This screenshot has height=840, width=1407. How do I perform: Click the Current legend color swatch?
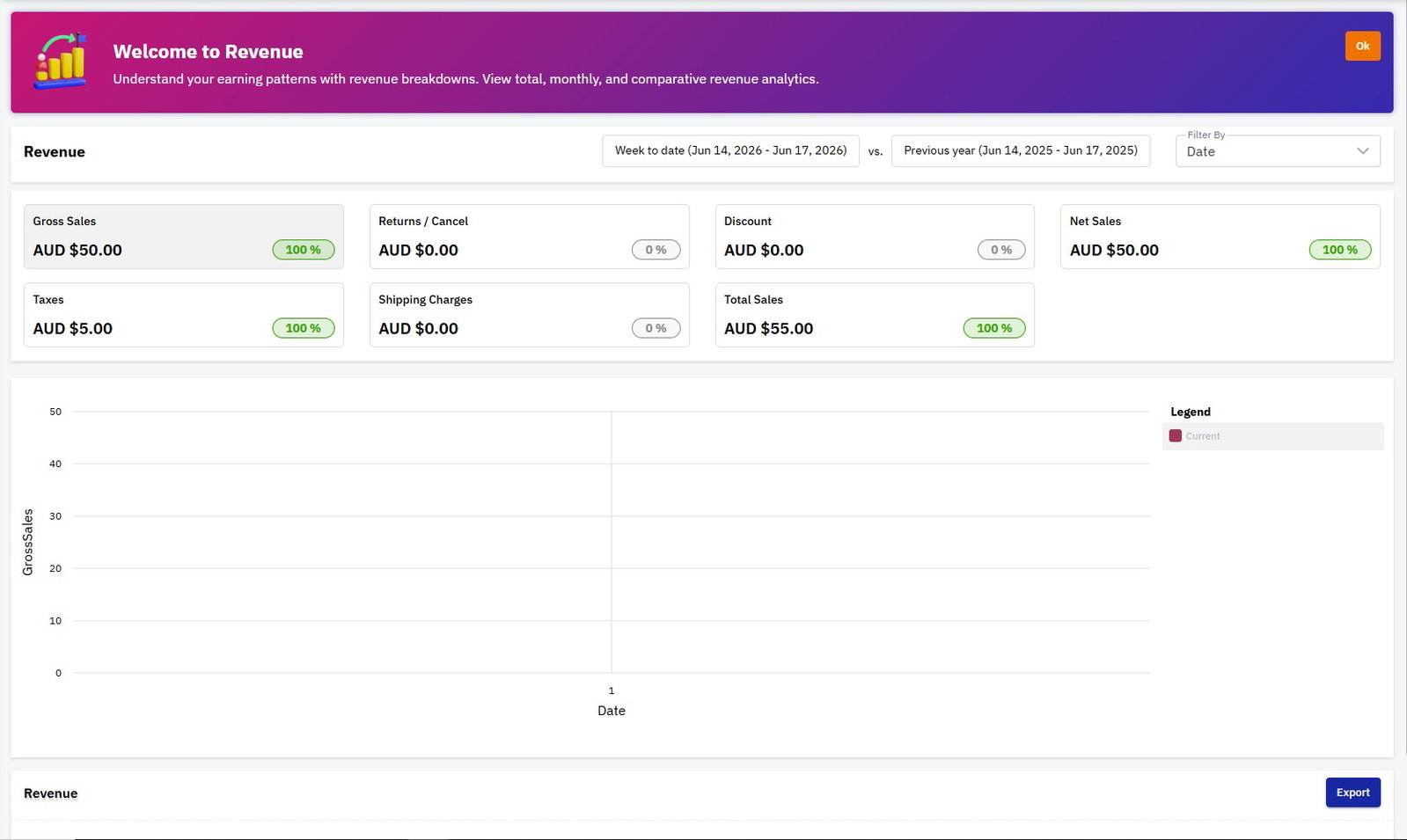coord(1175,436)
